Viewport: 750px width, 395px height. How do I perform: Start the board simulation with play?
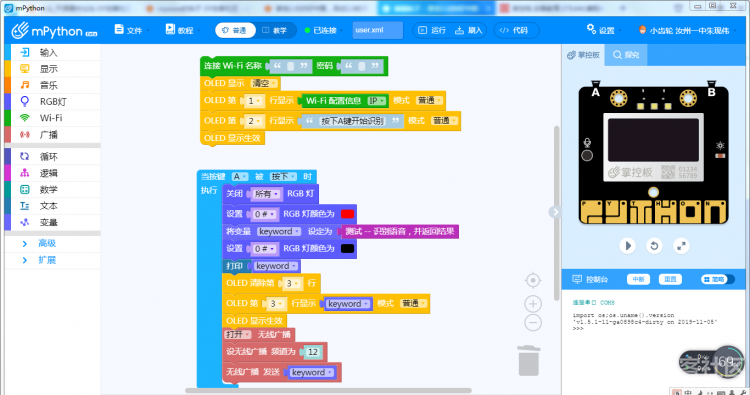point(628,246)
